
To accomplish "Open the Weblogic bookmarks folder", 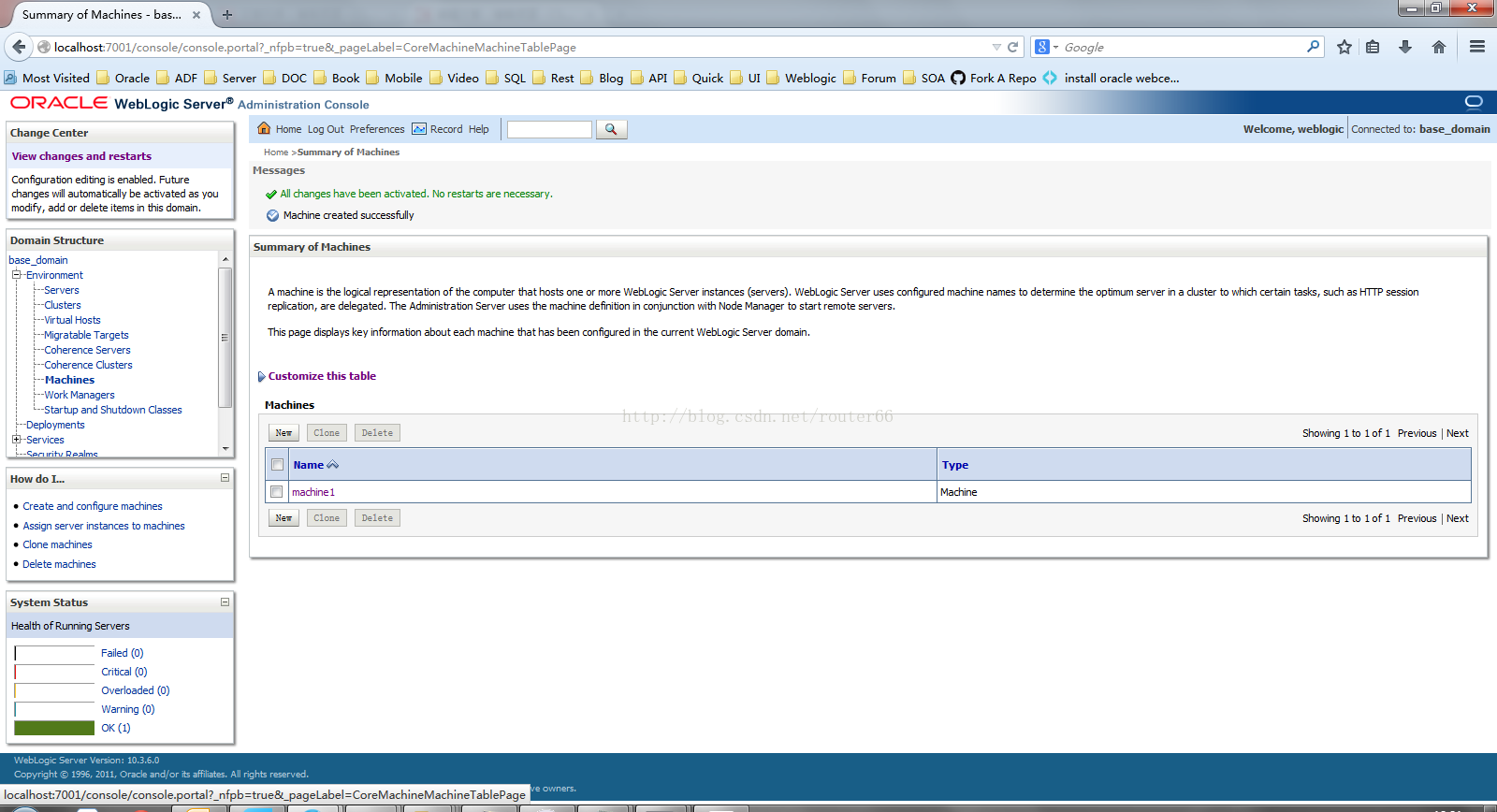I will click(x=802, y=78).
